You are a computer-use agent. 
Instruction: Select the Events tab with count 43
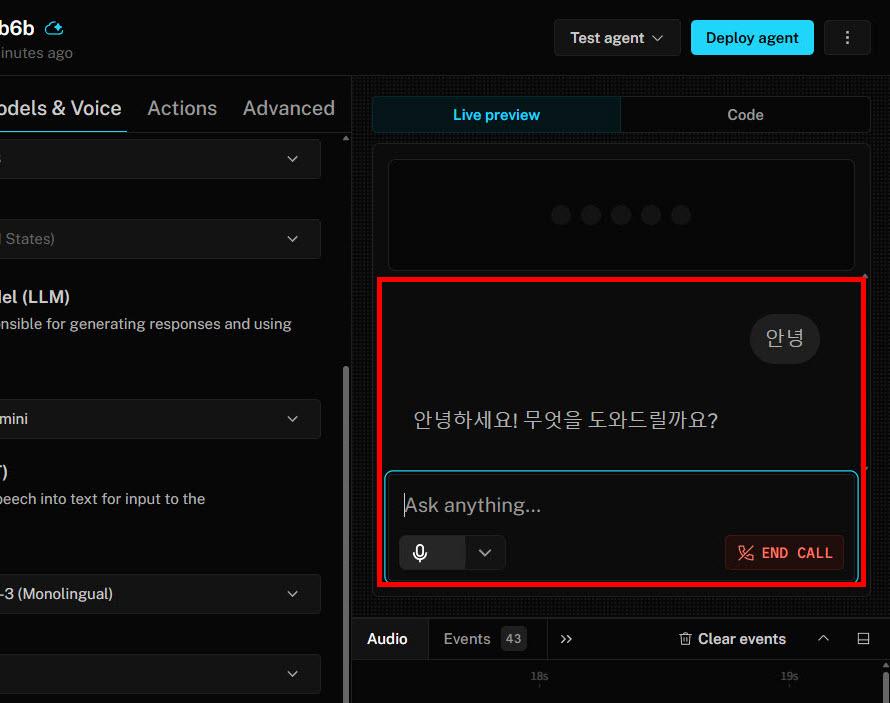pos(485,639)
